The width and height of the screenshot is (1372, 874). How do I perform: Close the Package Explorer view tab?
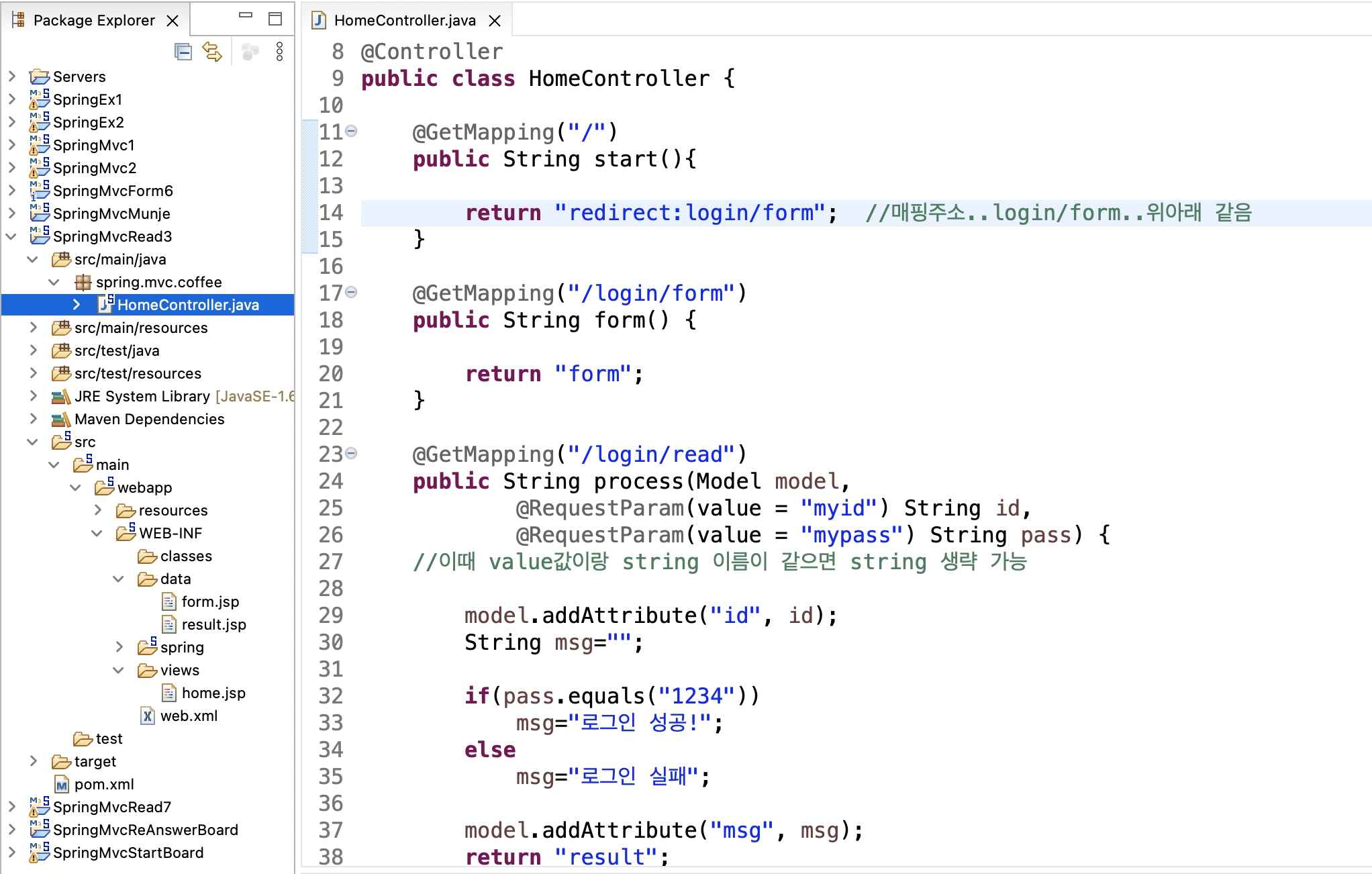(x=173, y=21)
